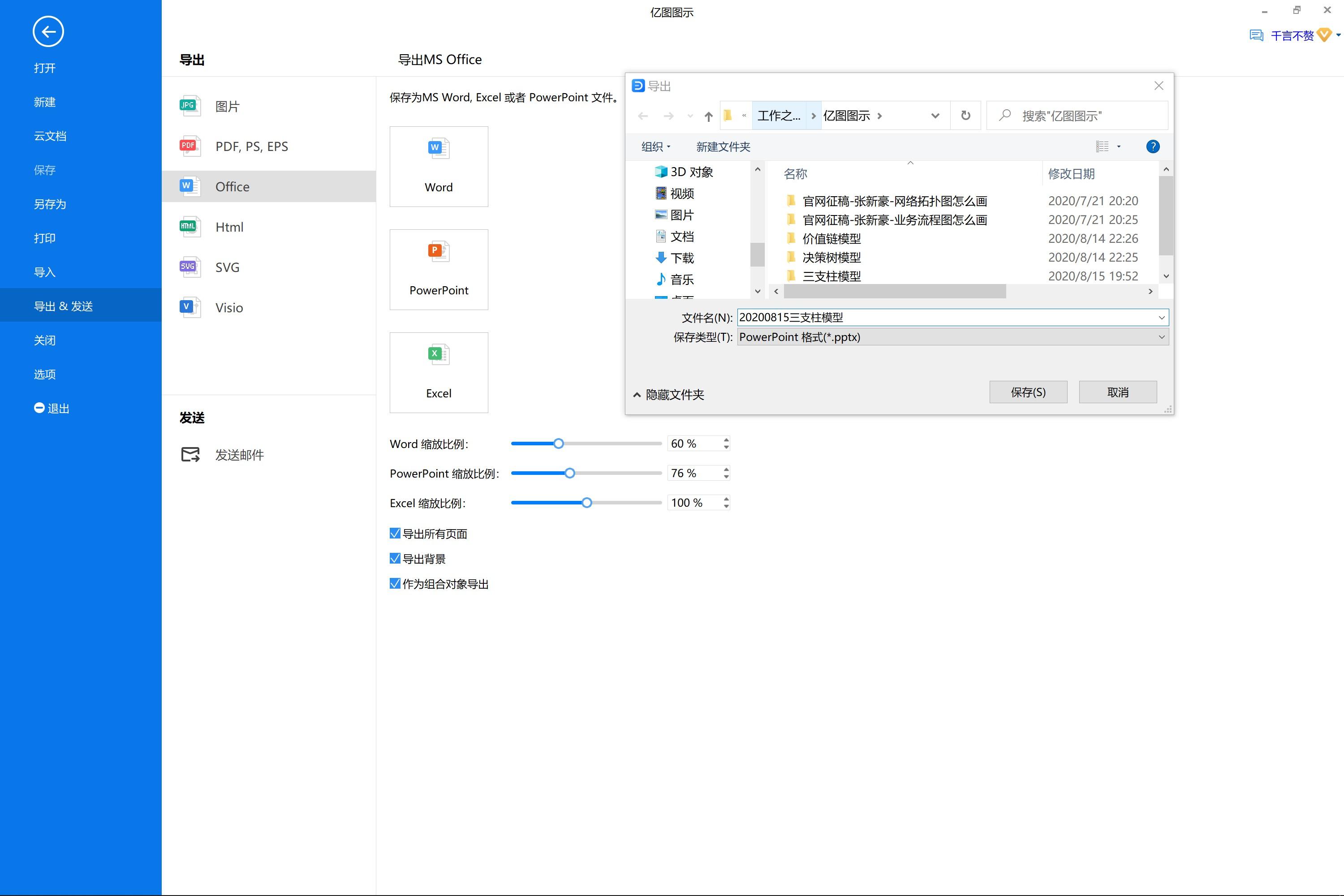Choose the Word export card
Image resolution: width=1344 pixels, height=896 pixels.
438,166
